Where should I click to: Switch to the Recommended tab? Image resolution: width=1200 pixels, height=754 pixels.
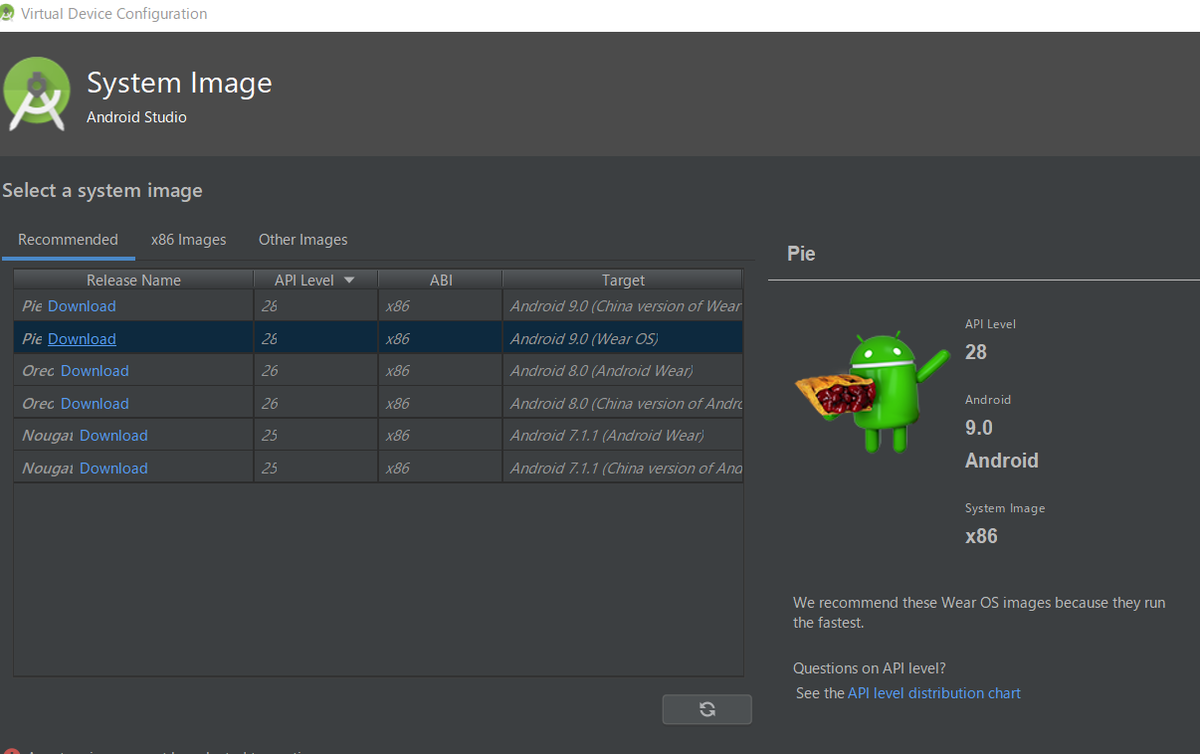[x=68, y=240]
